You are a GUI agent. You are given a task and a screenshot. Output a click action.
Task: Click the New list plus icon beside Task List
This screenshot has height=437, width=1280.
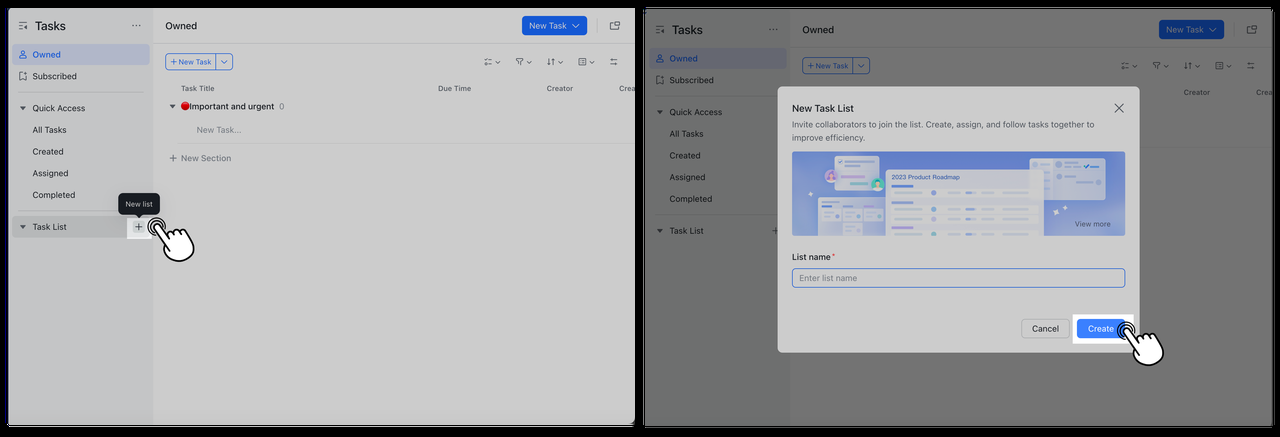pos(139,227)
